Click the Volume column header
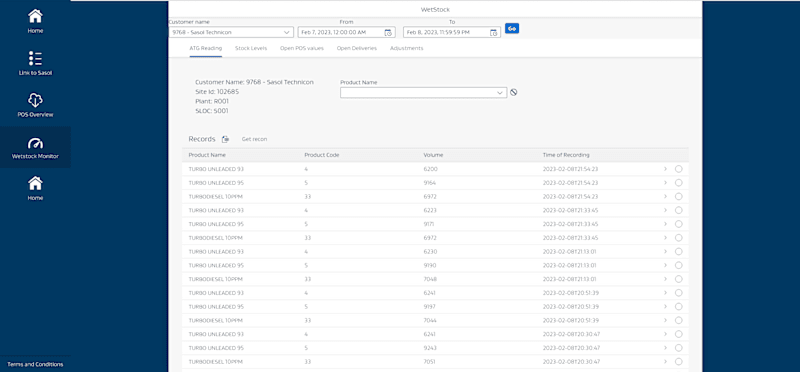Viewport: 800px width, 372px height. [433, 155]
